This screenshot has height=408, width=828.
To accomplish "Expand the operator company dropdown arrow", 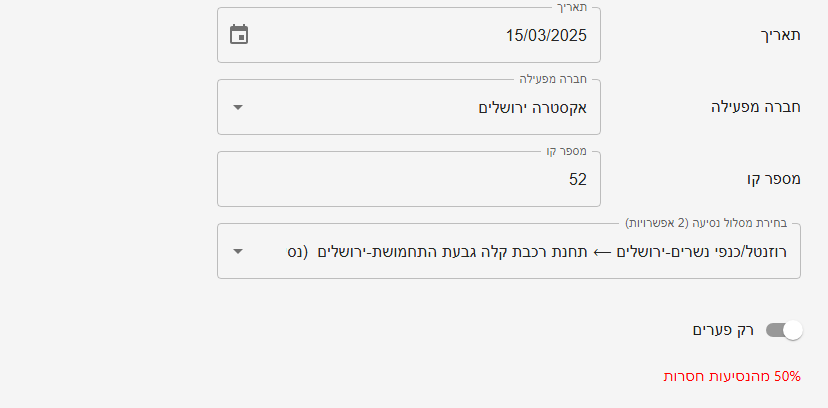I will (238, 107).
